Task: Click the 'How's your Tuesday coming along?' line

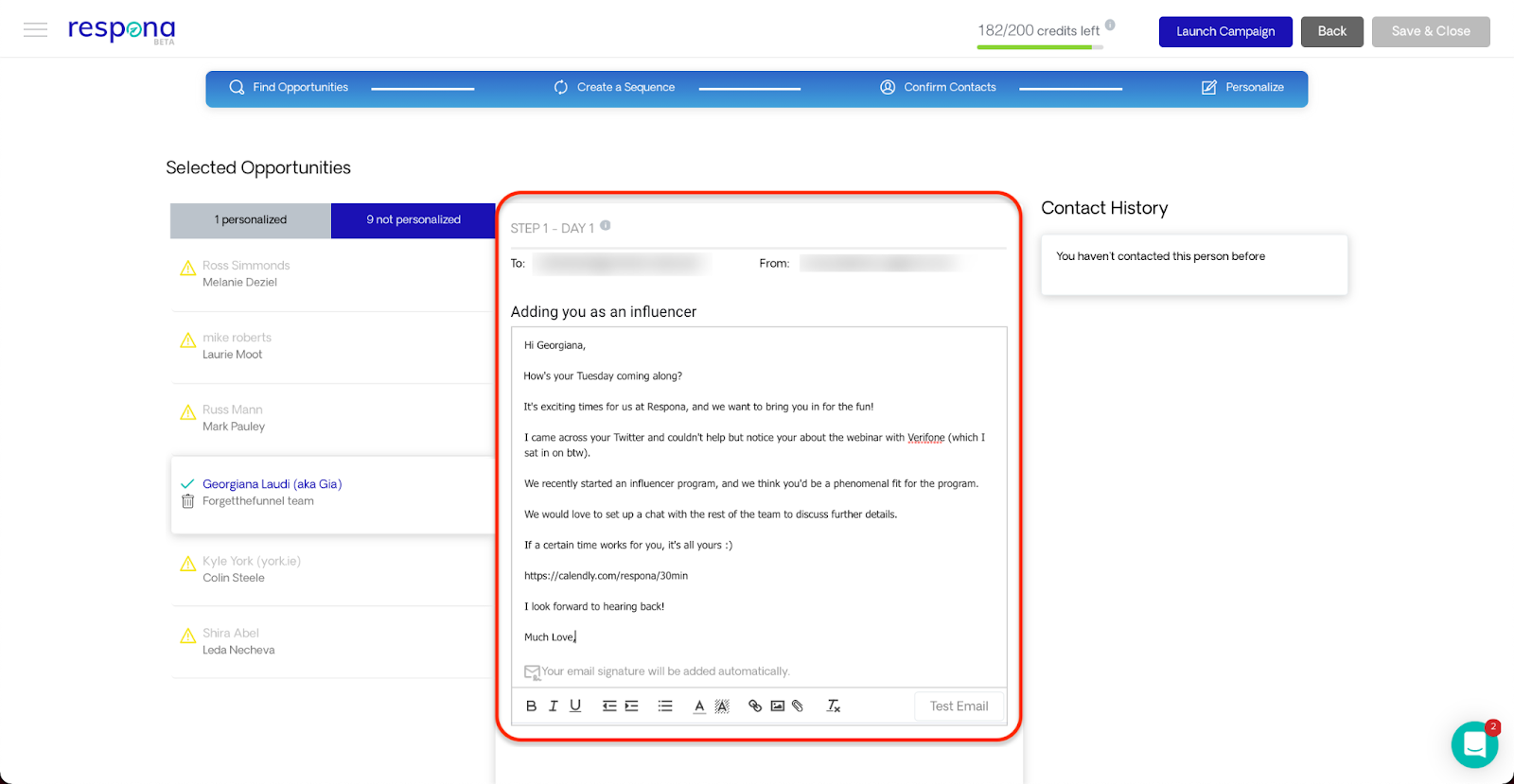Action: click(603, 376)
